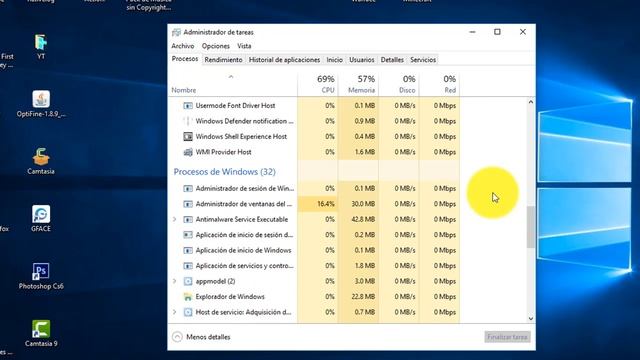Select the WMI Provider Host row
640x360 pixels.
(x=314, y=152)
